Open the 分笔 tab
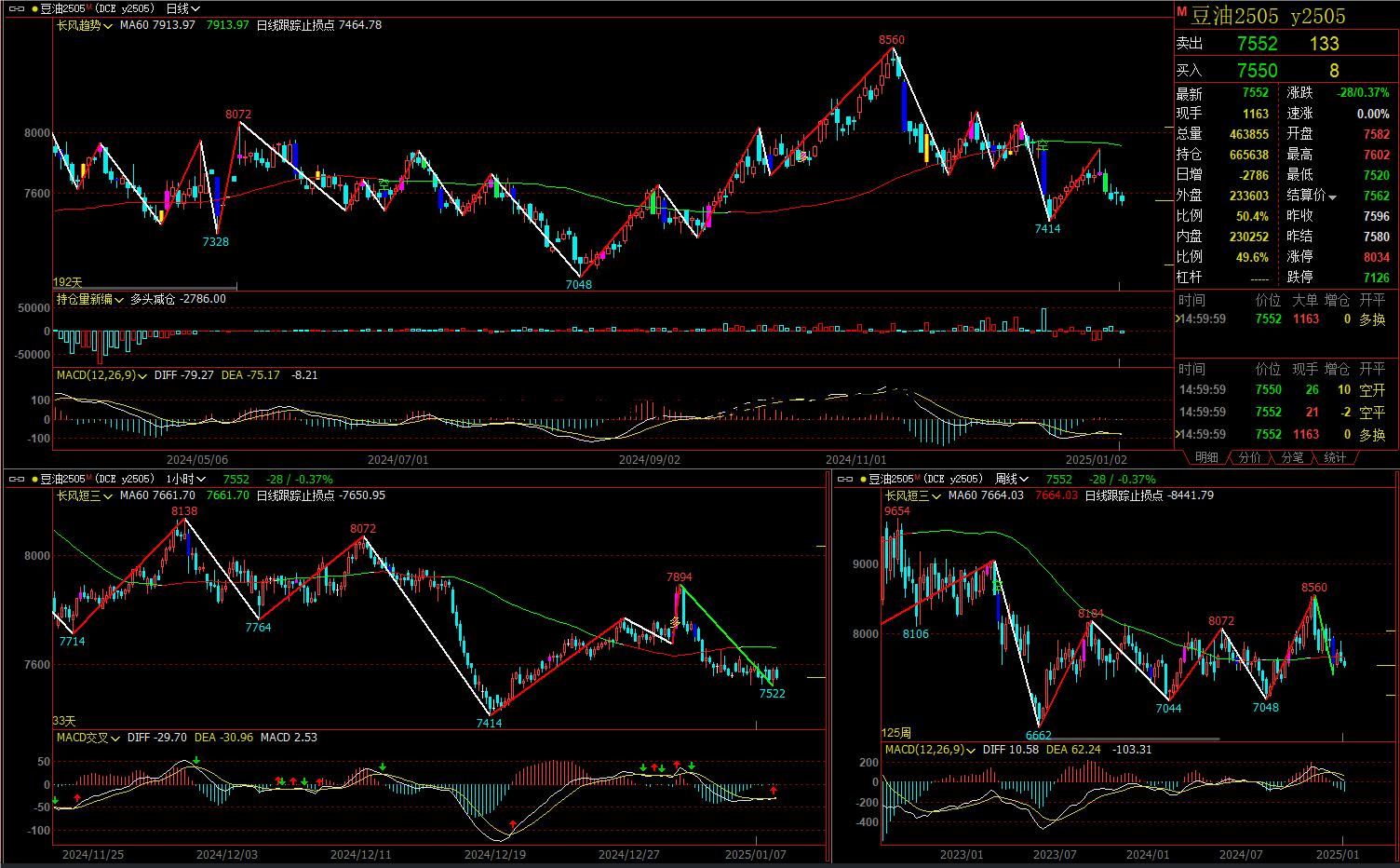 [x=1292, y=457]
